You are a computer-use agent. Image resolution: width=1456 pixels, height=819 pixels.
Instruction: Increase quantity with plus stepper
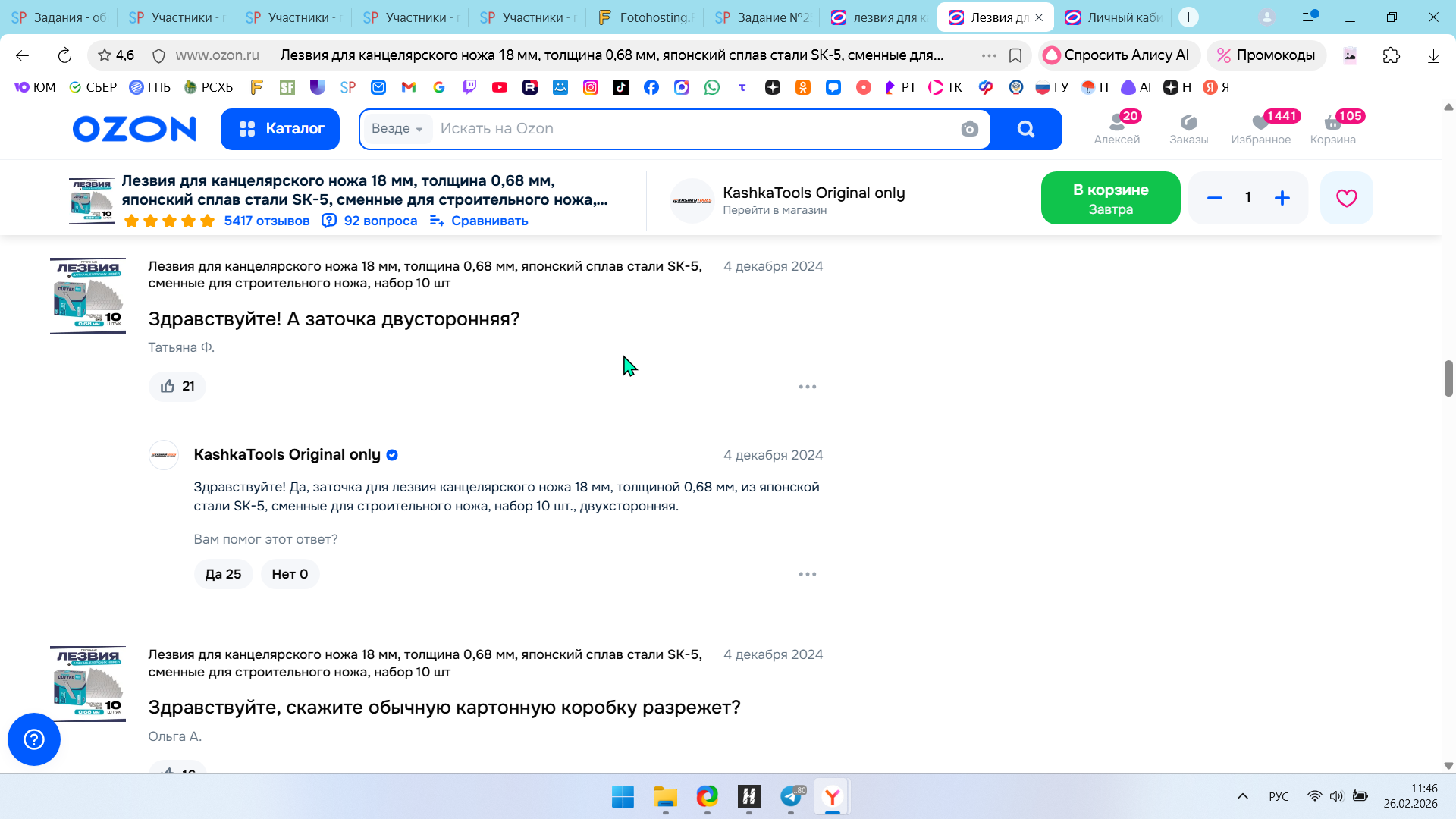1282,198
